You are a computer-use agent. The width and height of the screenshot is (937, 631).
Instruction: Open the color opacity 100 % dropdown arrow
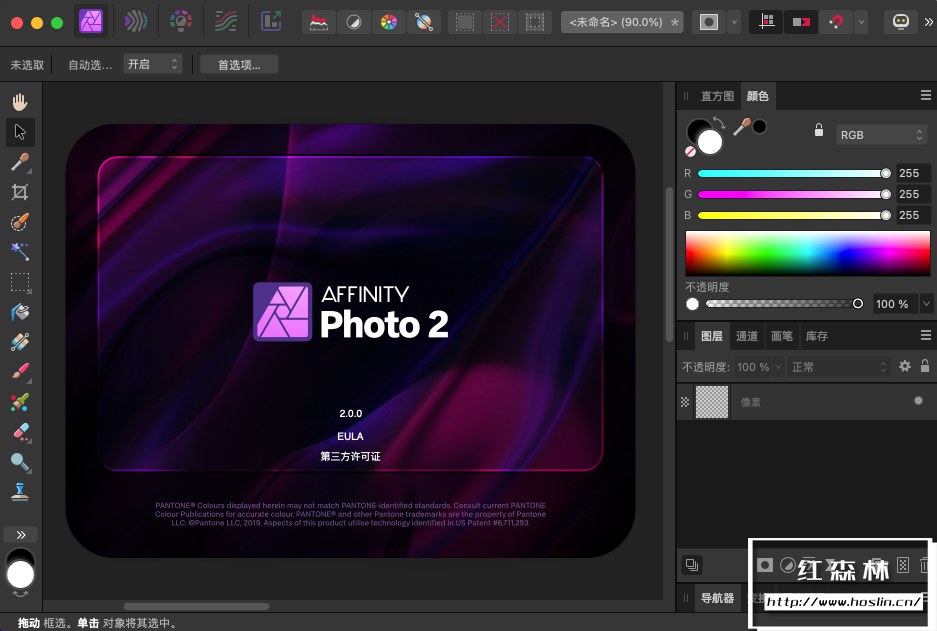pos(926,304)
